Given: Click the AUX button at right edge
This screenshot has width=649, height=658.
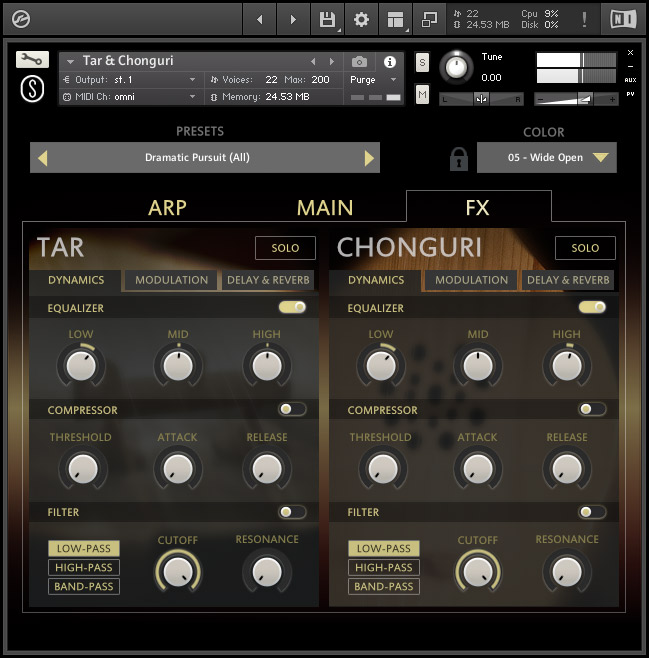Looking at the screenshot, I should click(x=630, y=80).
